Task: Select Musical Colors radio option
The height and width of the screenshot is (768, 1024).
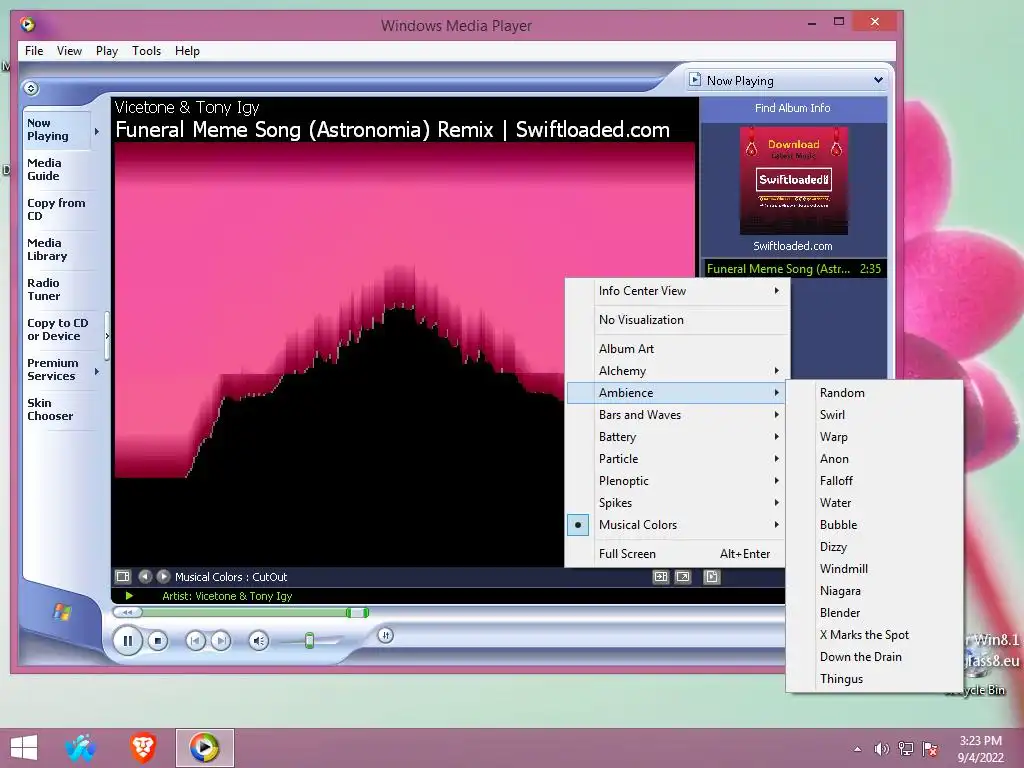Action: pos(678,524)
